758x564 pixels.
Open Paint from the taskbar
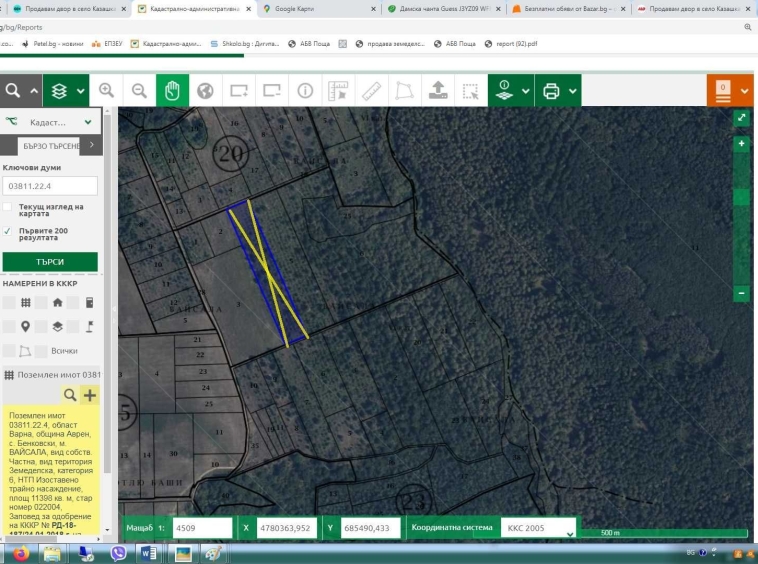click(x=214, y=553)
